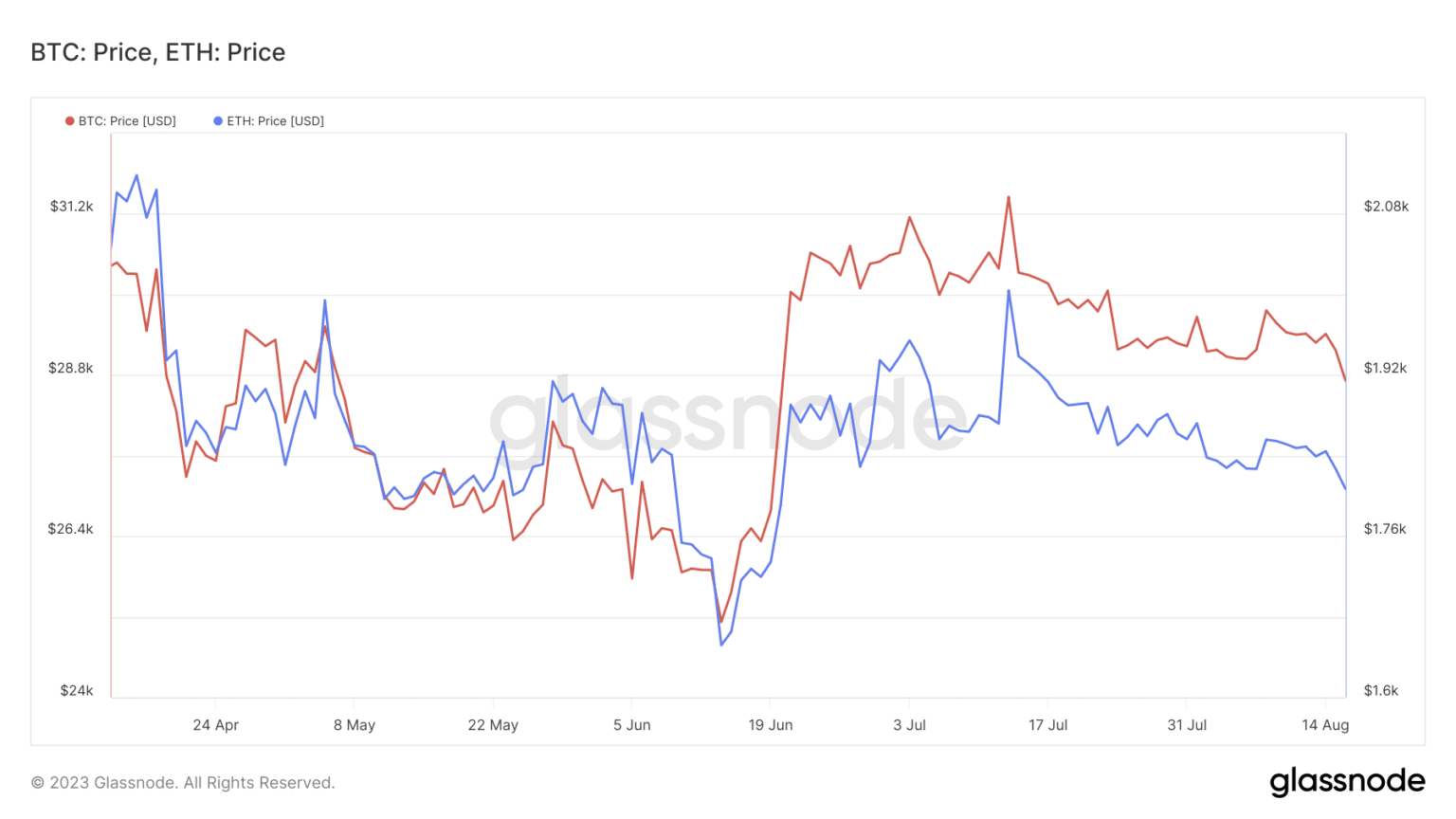Click the 3 Jul axis date
The image size is (1456, 819).
tap(909, 725)
